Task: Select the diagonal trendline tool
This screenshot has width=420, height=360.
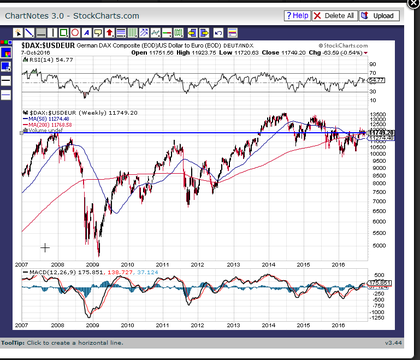Action: coord(29,33)
